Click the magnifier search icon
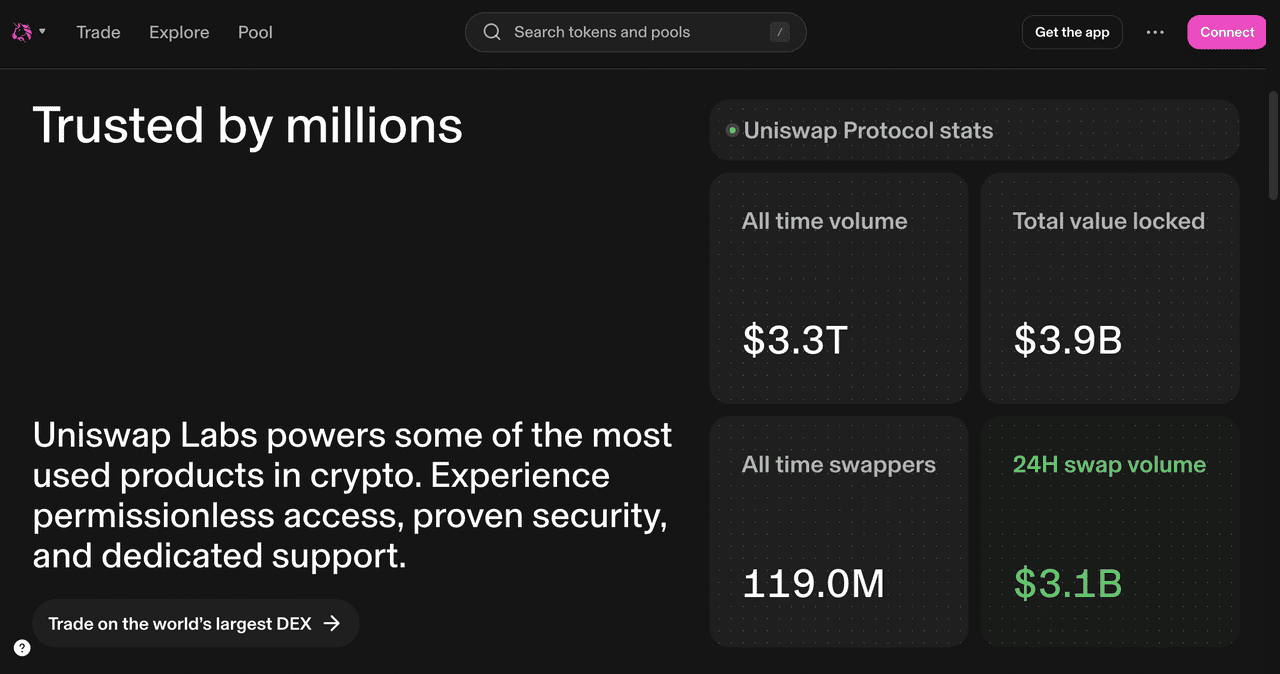 click(x=492, y=32)
